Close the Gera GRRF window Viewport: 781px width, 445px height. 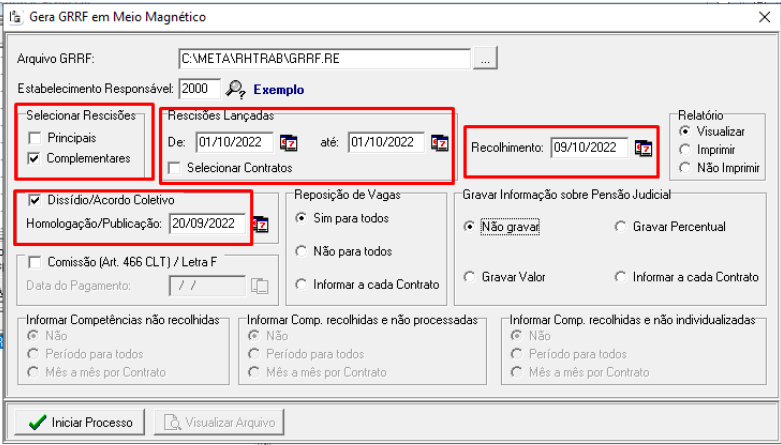coord(764,17)
